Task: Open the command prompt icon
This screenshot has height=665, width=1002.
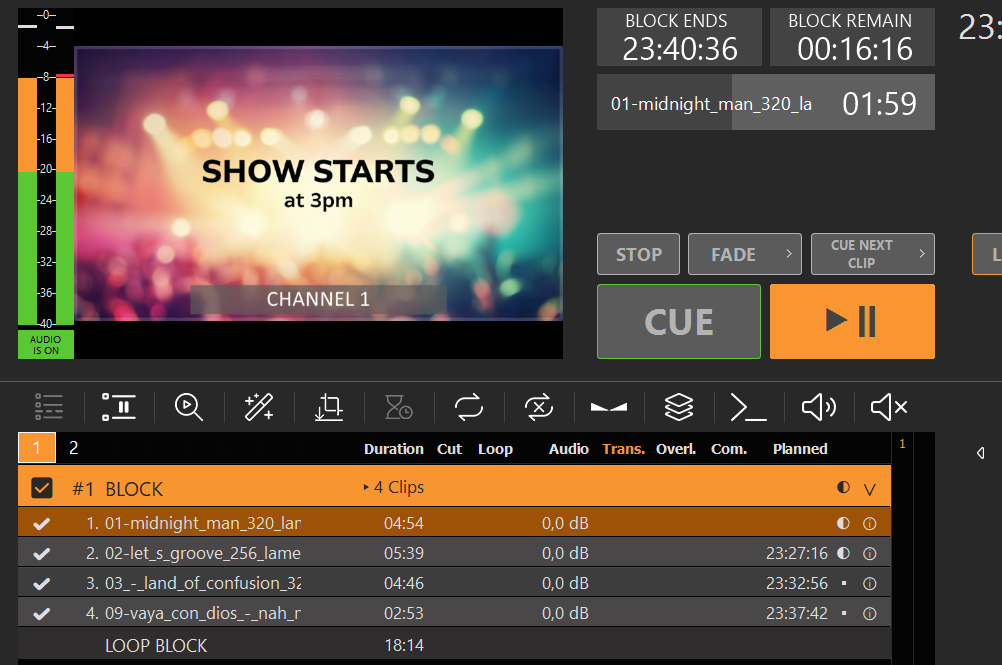Action: [x=749, y=407]
